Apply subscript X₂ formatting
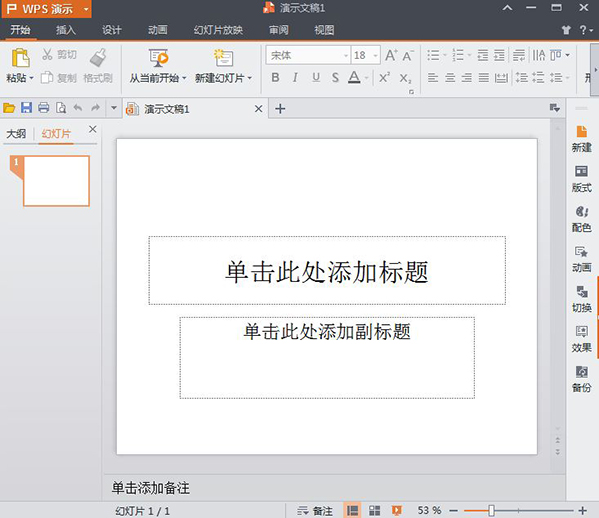 (405, 78)
